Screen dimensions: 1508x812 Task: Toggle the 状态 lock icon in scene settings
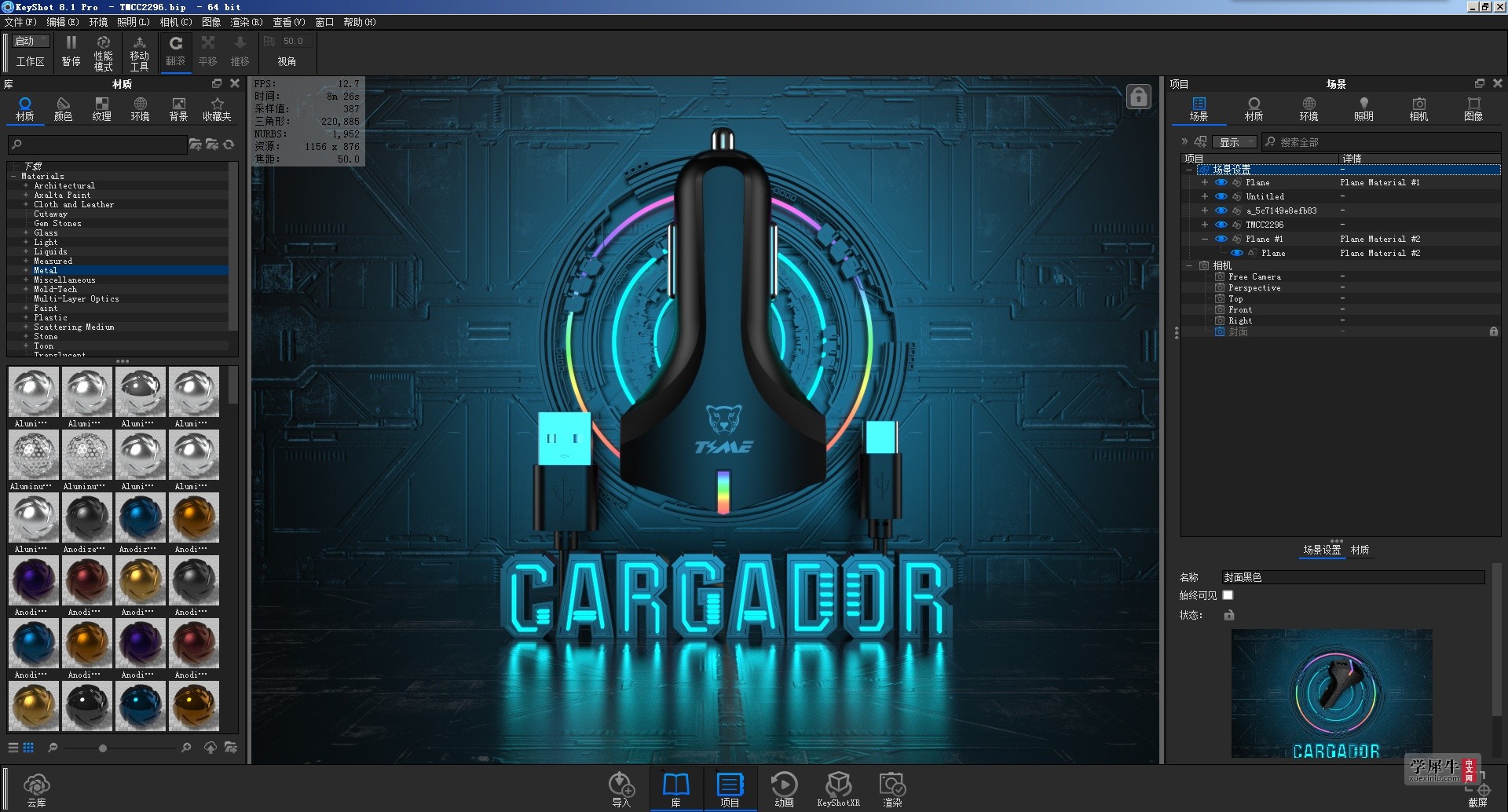click(1229, 615)
